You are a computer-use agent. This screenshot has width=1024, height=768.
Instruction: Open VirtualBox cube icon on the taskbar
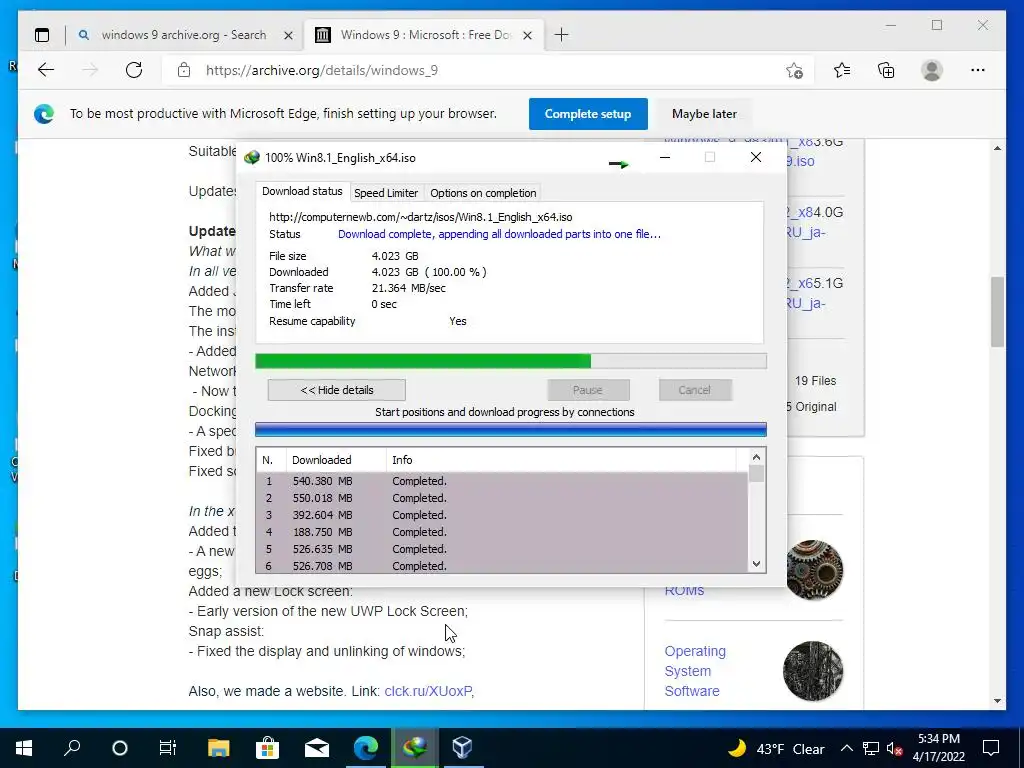pos(462,748)
